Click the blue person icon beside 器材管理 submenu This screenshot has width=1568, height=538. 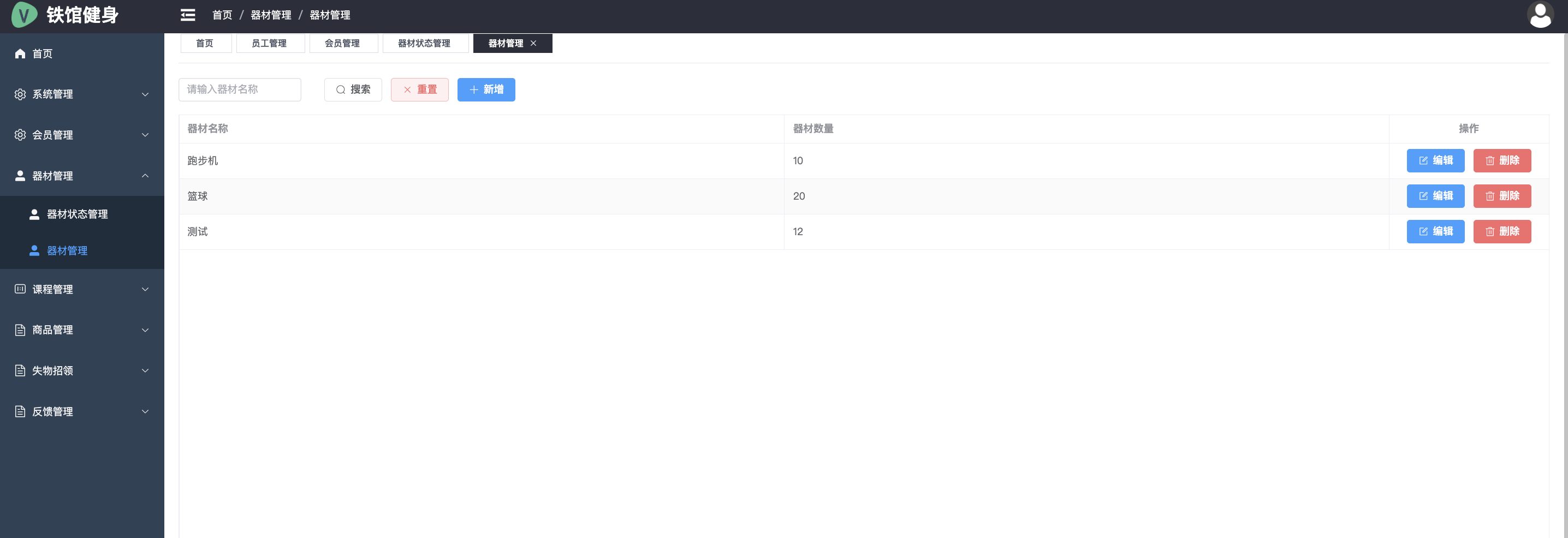tap(35, 251)
